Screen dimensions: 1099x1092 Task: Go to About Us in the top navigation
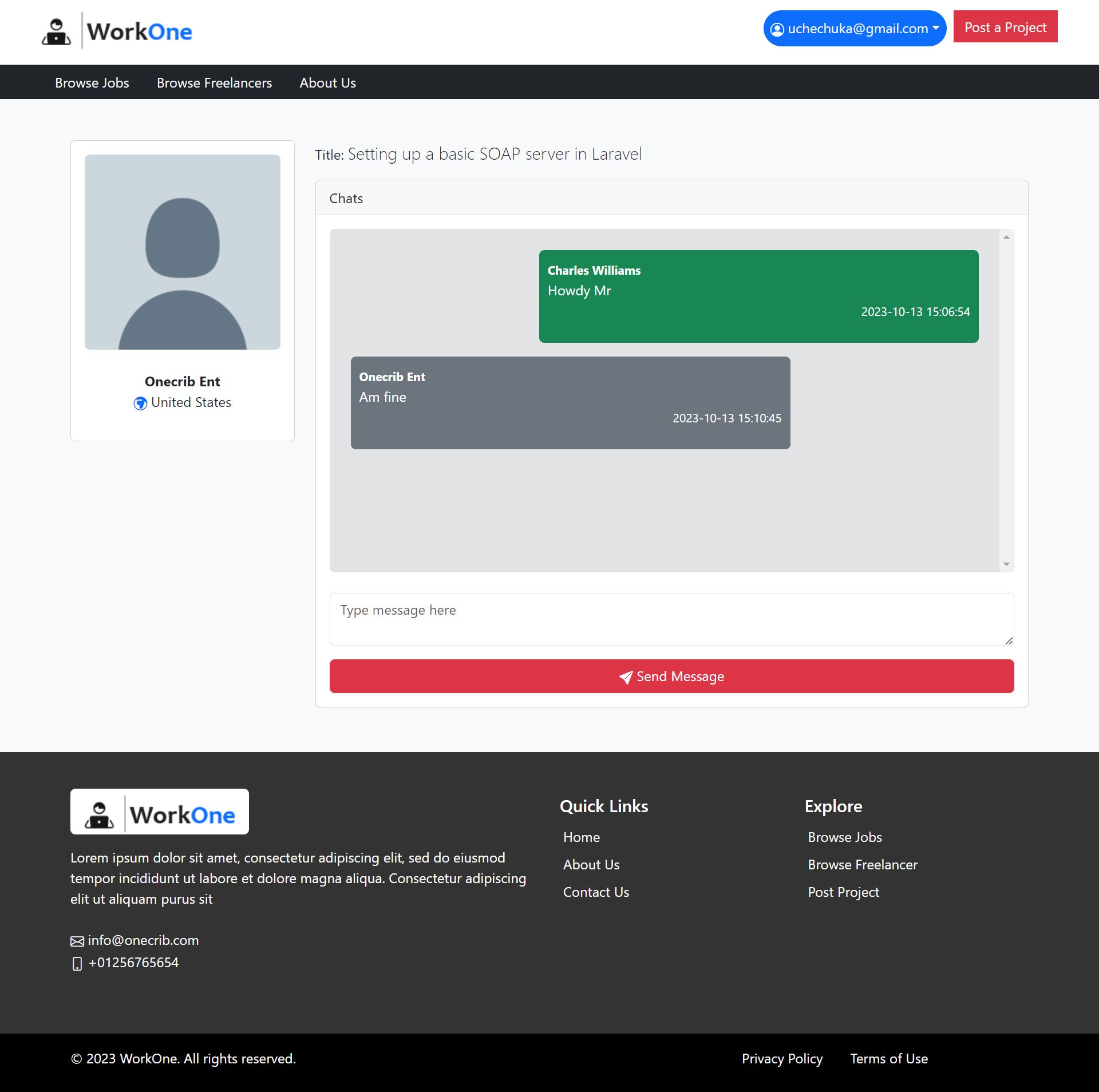[327, 83]
